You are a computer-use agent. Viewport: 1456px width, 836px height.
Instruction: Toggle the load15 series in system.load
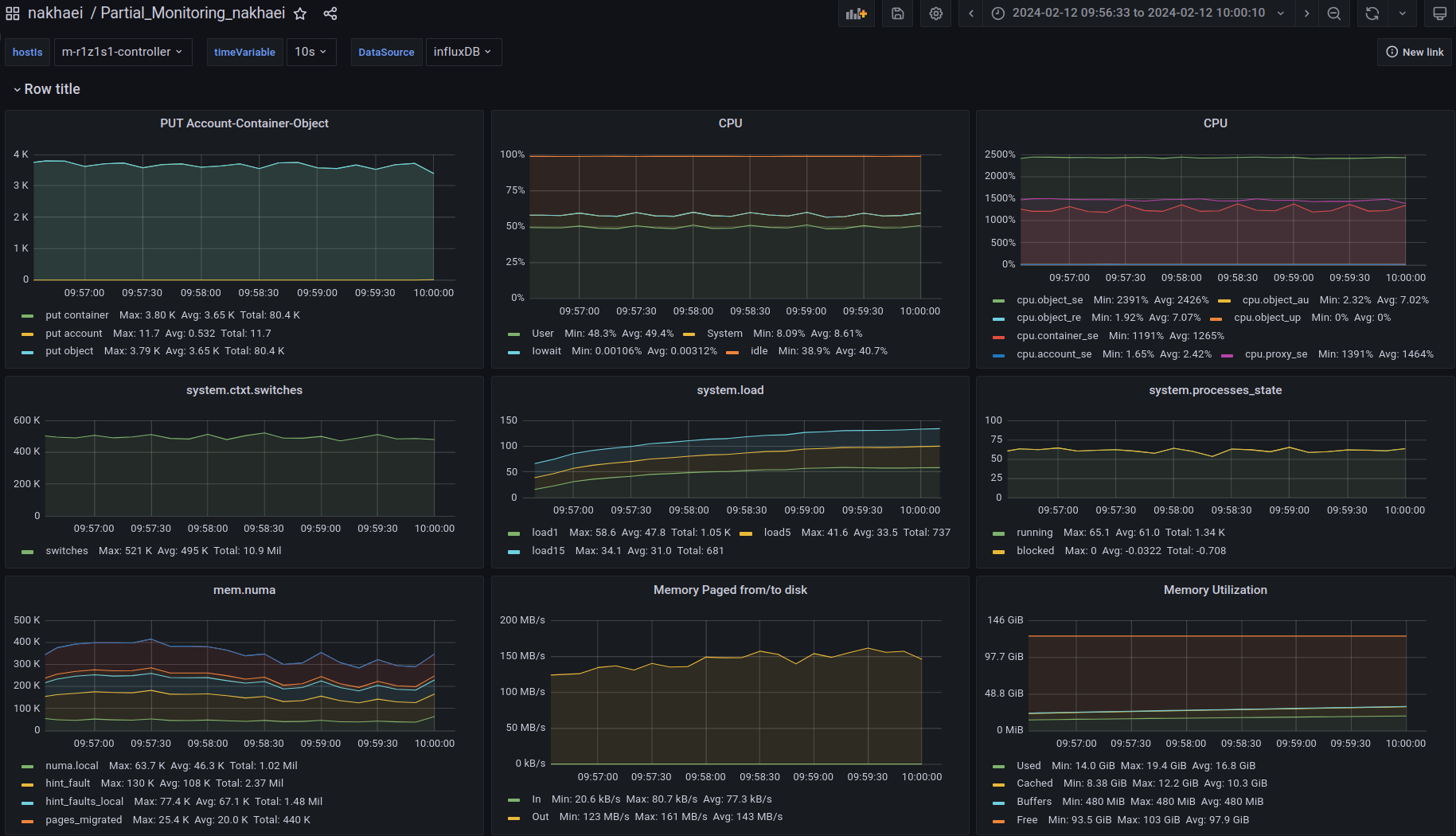pyautogui.click(x=548, y=551)
